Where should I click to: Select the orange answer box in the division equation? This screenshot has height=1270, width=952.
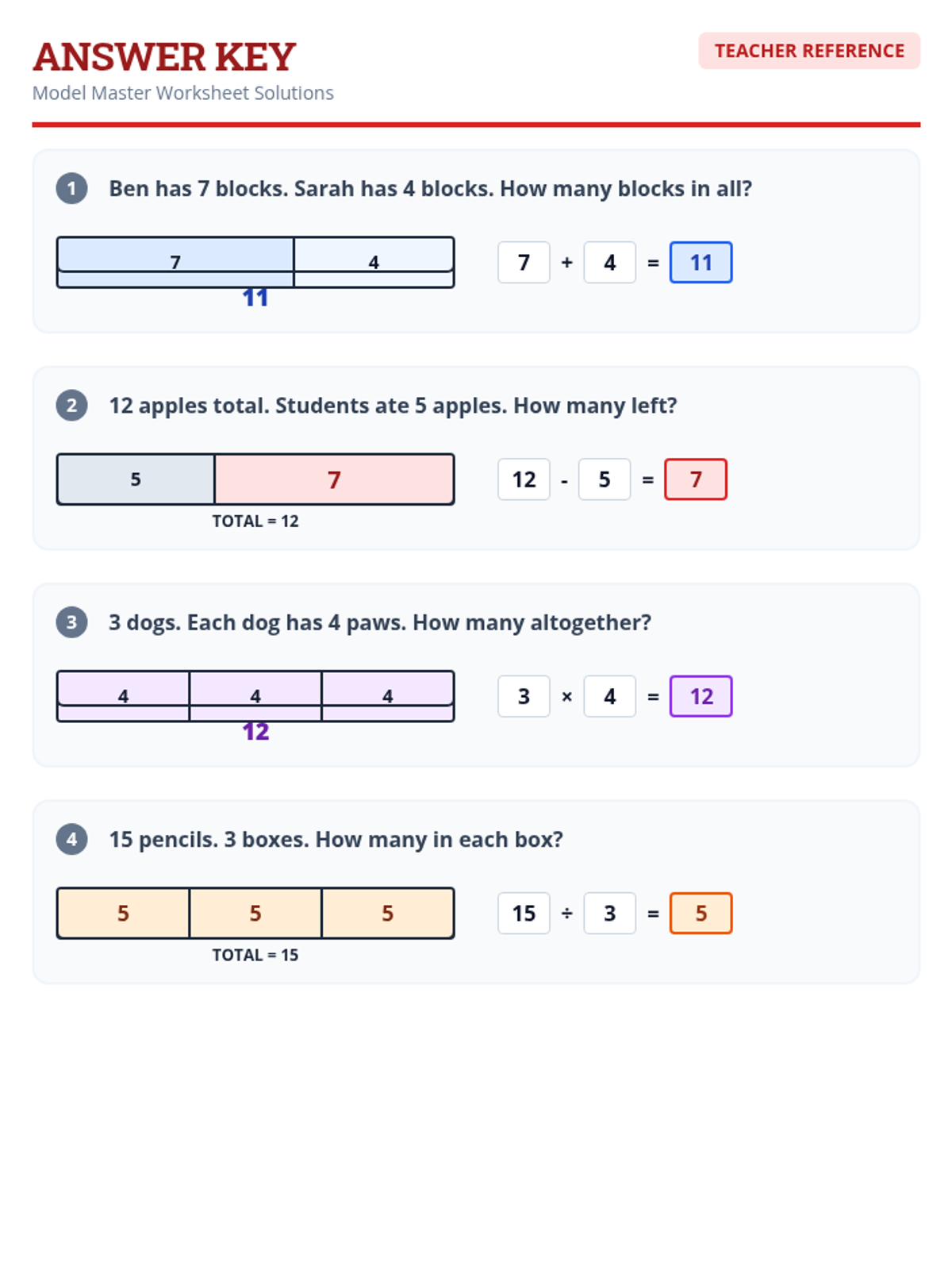coord(701,913)
